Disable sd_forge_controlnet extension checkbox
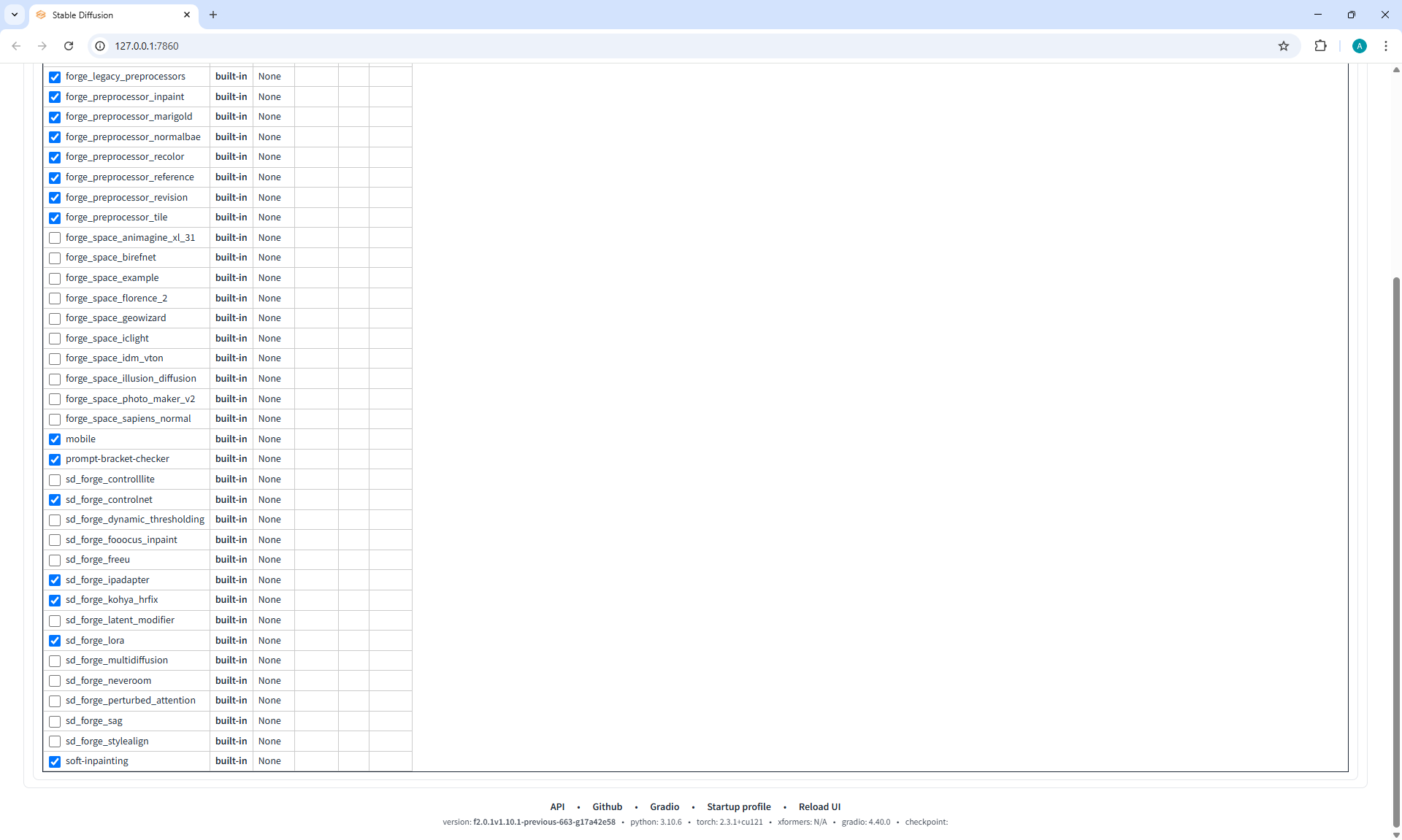The height and width of the screenshot is (840, 1402). coord(55,500)
